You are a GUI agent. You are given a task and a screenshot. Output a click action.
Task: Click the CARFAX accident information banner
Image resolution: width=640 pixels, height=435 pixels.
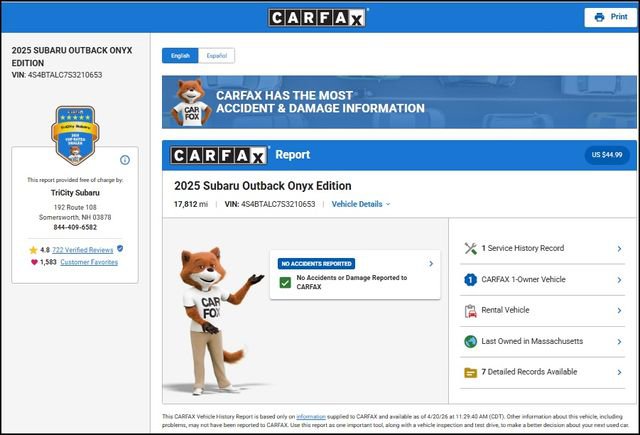coord(399,102)
